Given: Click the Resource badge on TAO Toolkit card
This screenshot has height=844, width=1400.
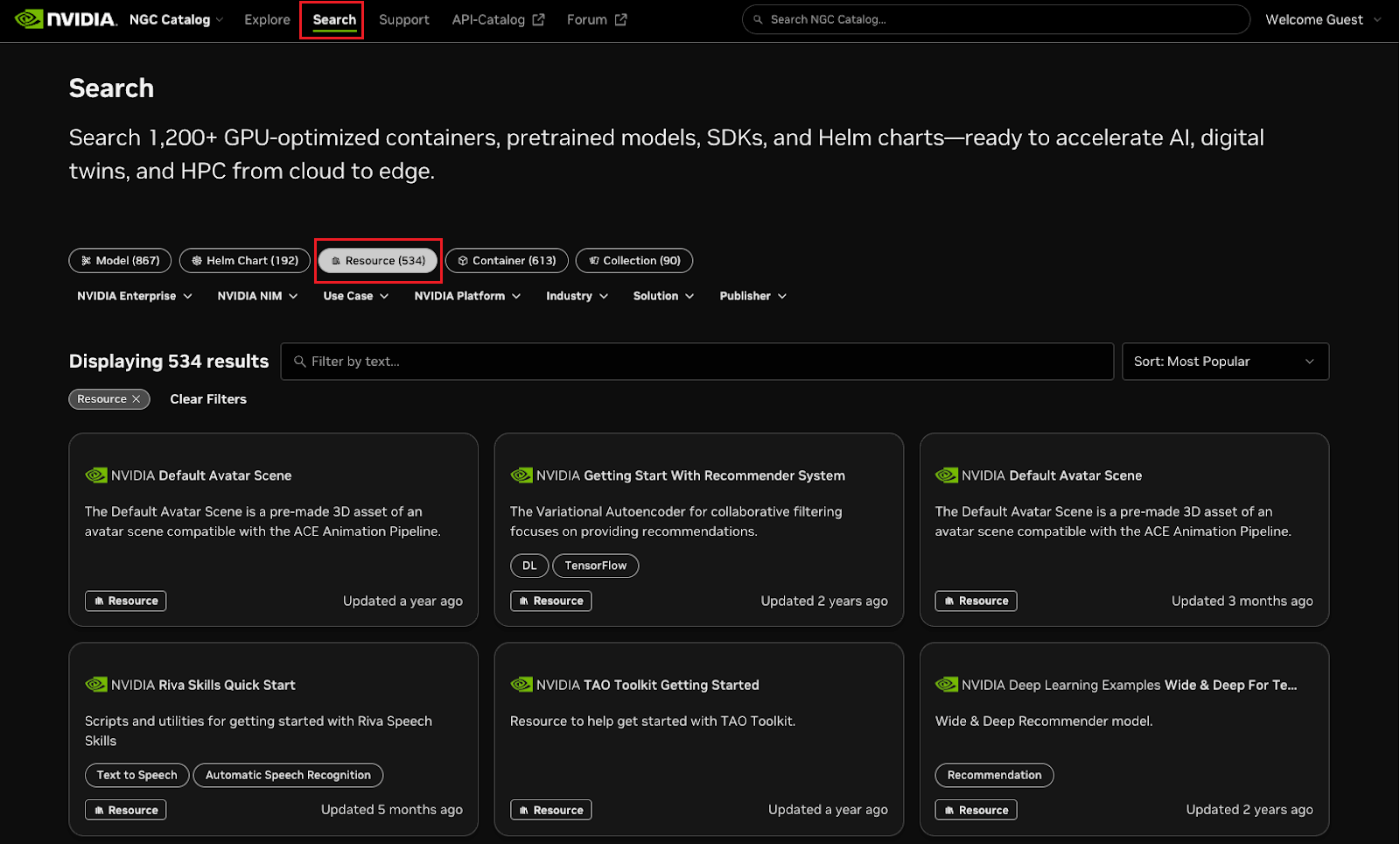Looking at the screenshot, I should tap(550, 810).
